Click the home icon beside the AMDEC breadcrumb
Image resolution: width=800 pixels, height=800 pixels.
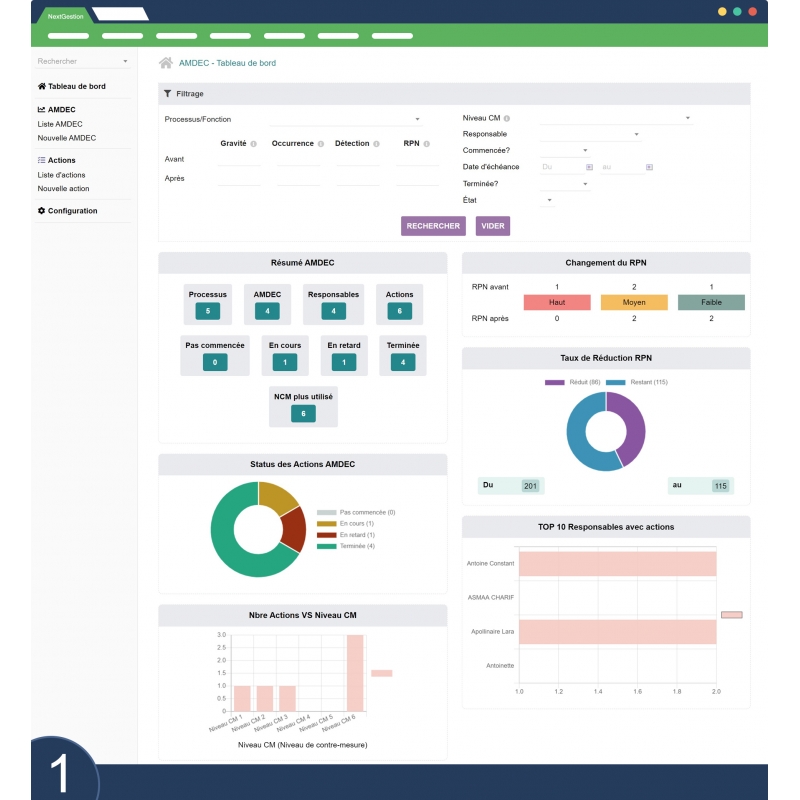coord(165,62)
